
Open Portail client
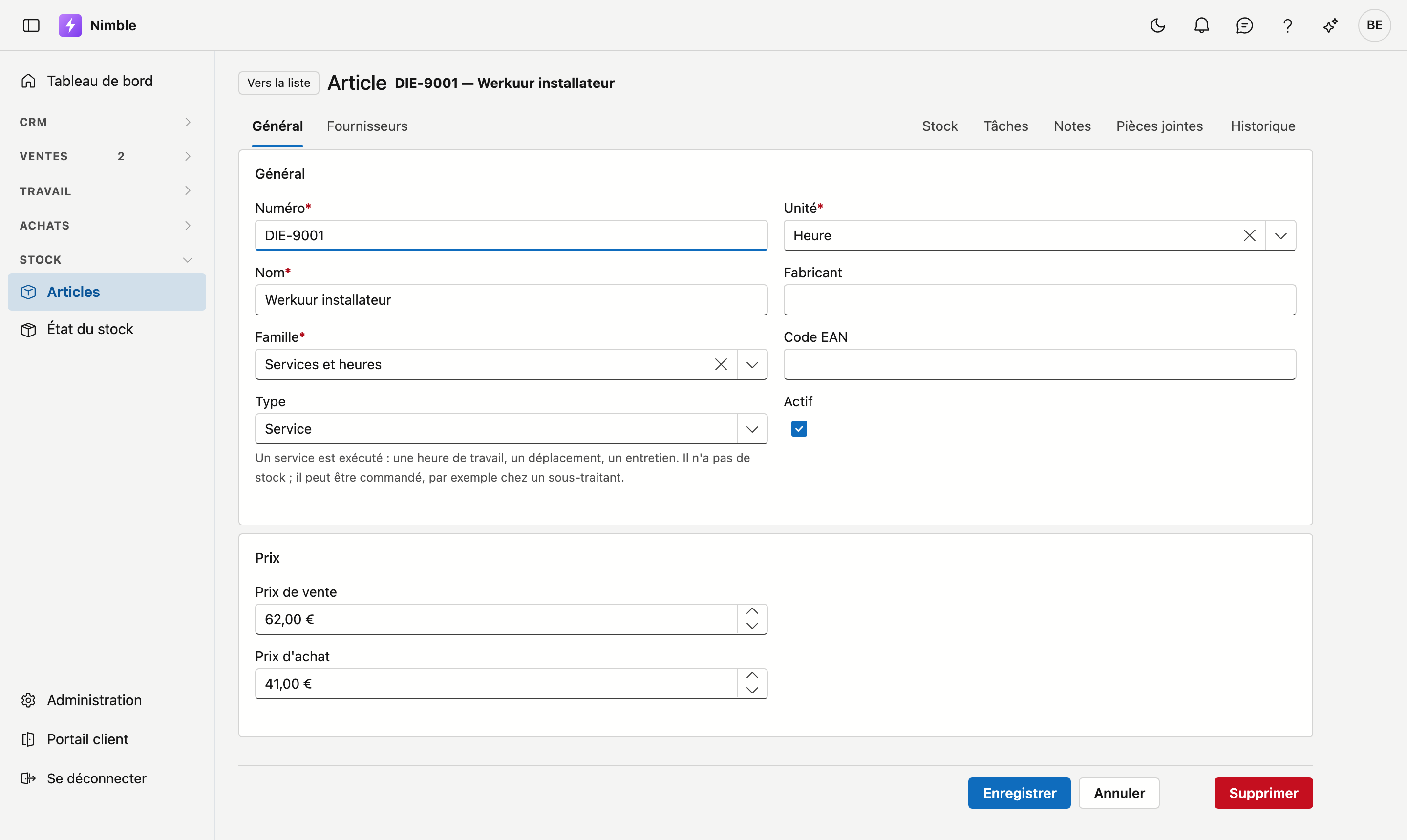point(107,739)
